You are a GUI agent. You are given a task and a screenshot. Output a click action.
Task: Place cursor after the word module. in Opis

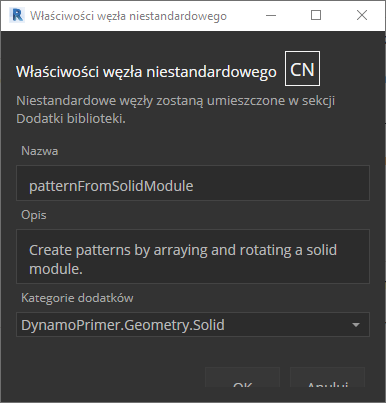pos(84,269)
